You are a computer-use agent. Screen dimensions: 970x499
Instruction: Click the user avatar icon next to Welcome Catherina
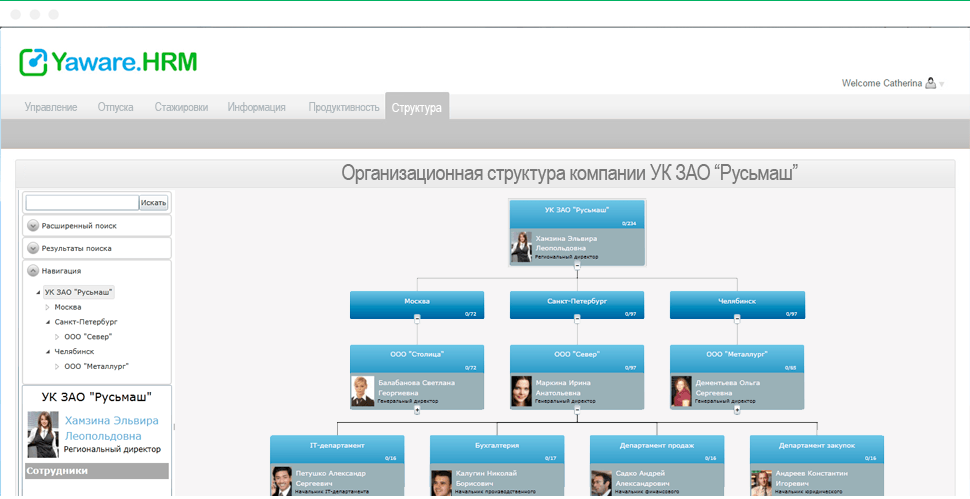click(x=930, y=83)
